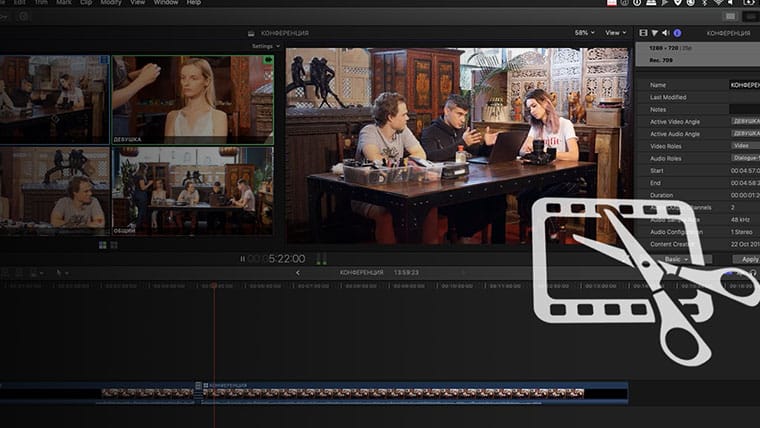The width and height of the screenshot is (760, 428).
Task: Open the Active Video Angle dropdown
Action: click(x=745, y=121)
